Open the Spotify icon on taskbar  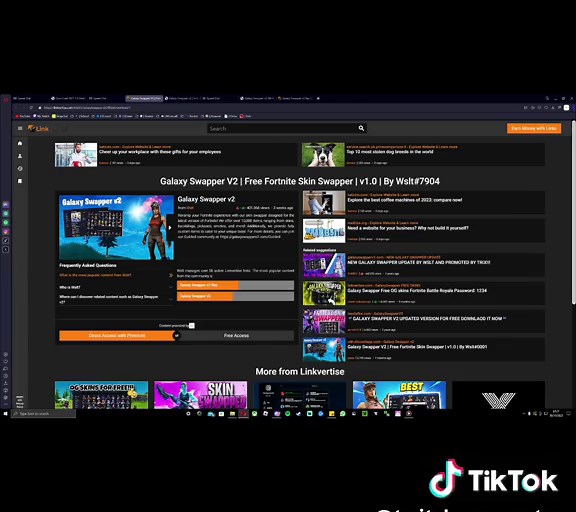pyautogui.click(x=287, y=414)
